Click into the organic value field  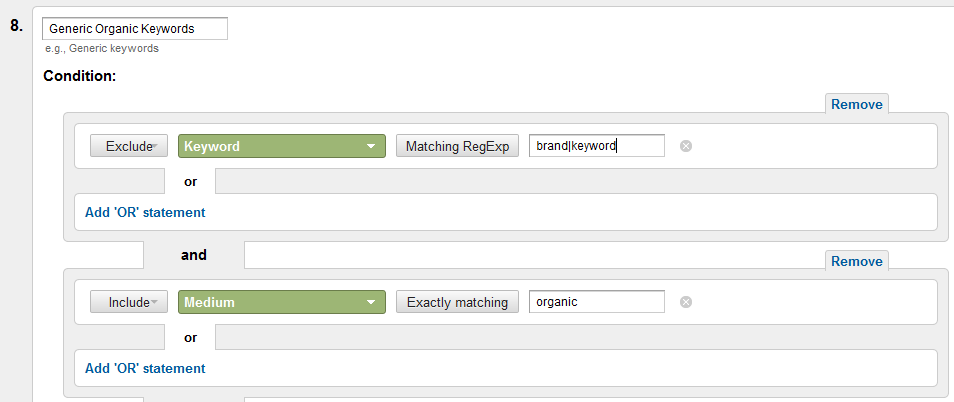[x=597, y=302]
